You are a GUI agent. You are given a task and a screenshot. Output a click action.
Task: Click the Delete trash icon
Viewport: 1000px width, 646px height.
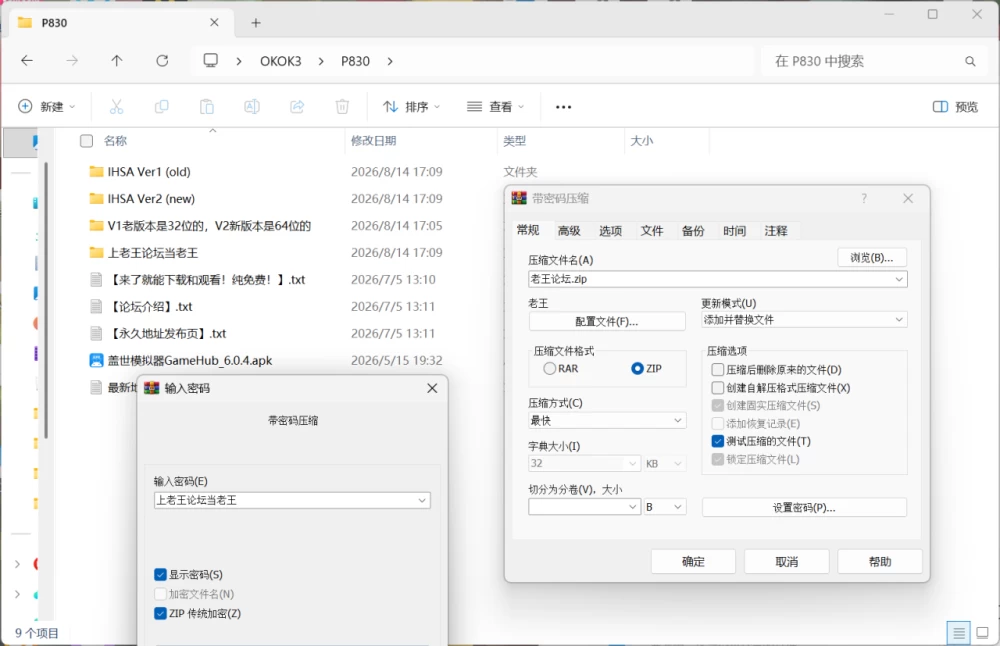pos(342,106)
